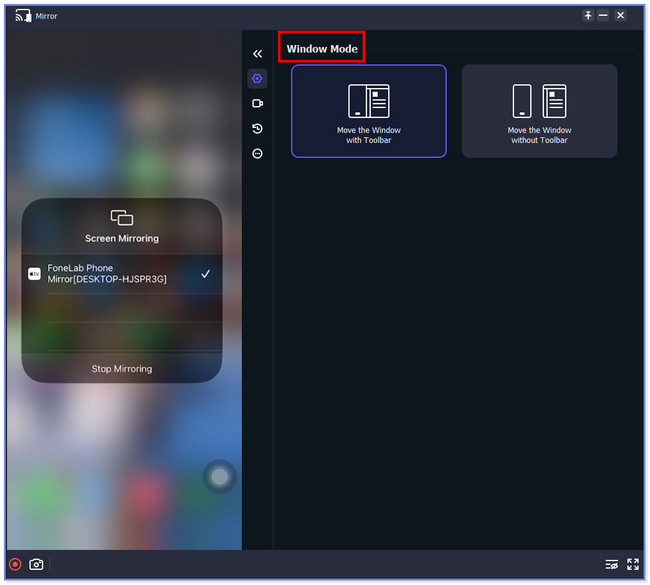Screen dimensions: 650x585
Task: Click the Window Mode heading
Action: point(321,48)
